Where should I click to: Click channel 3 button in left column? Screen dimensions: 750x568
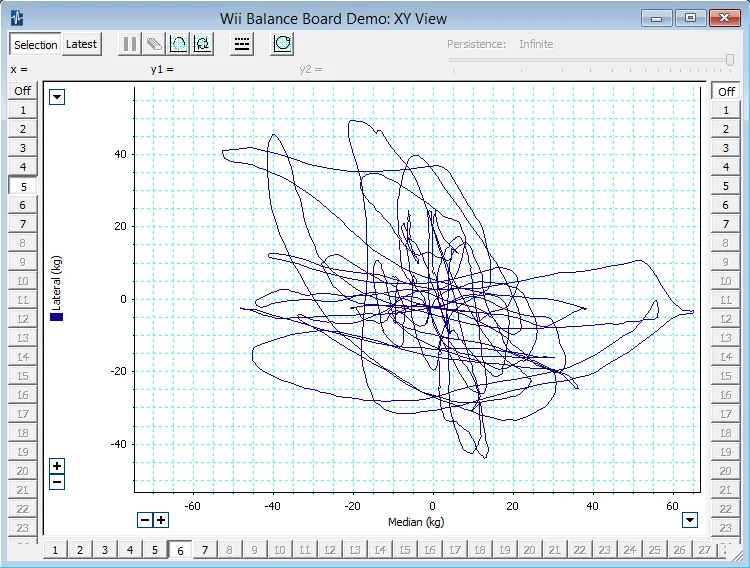(x=22, y=148)
